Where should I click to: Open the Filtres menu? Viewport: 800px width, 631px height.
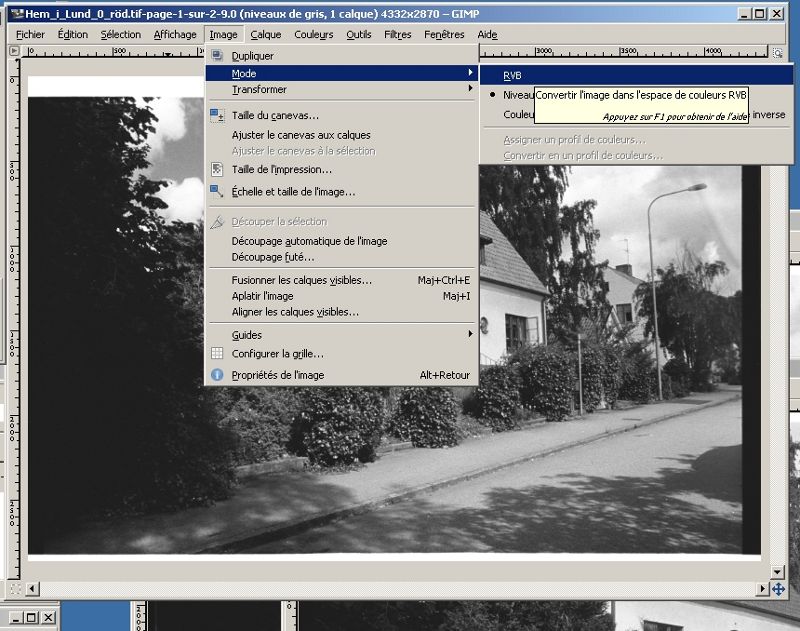397,34
